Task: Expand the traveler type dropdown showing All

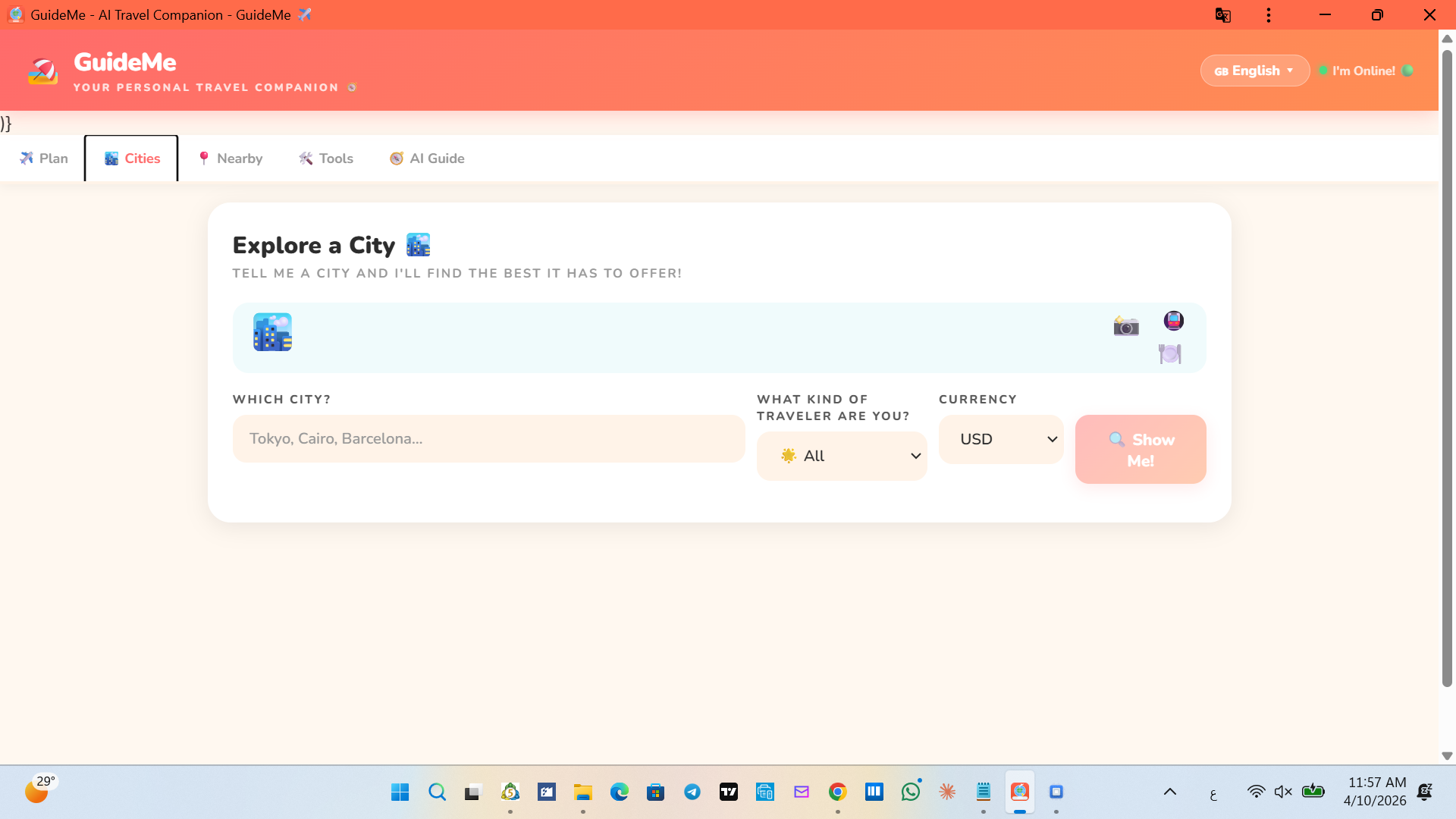Action: (842, 455)
